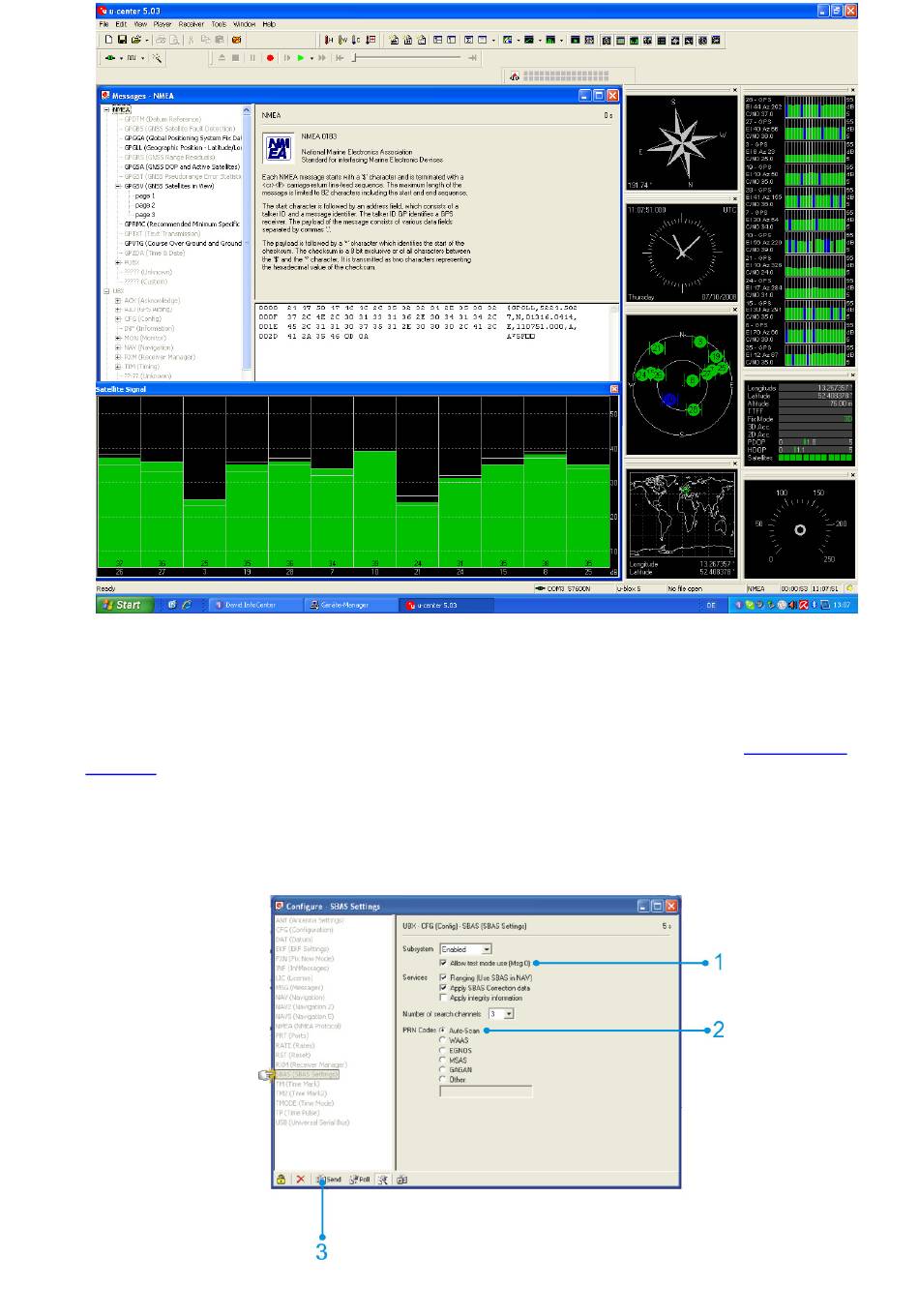919x1316 pixels.
Task: Click the Eject icon in player toolbar
Action: pyautogui.click(x=221, y=58)
